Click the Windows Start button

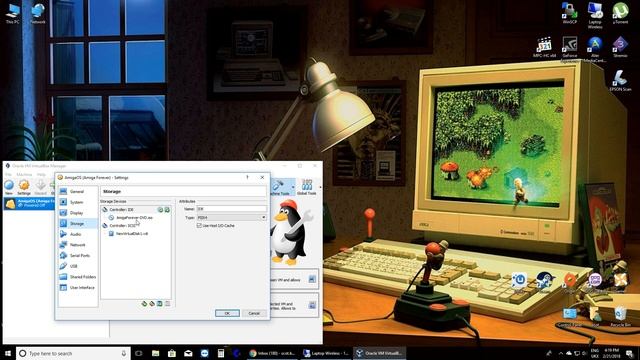point(7,353)
